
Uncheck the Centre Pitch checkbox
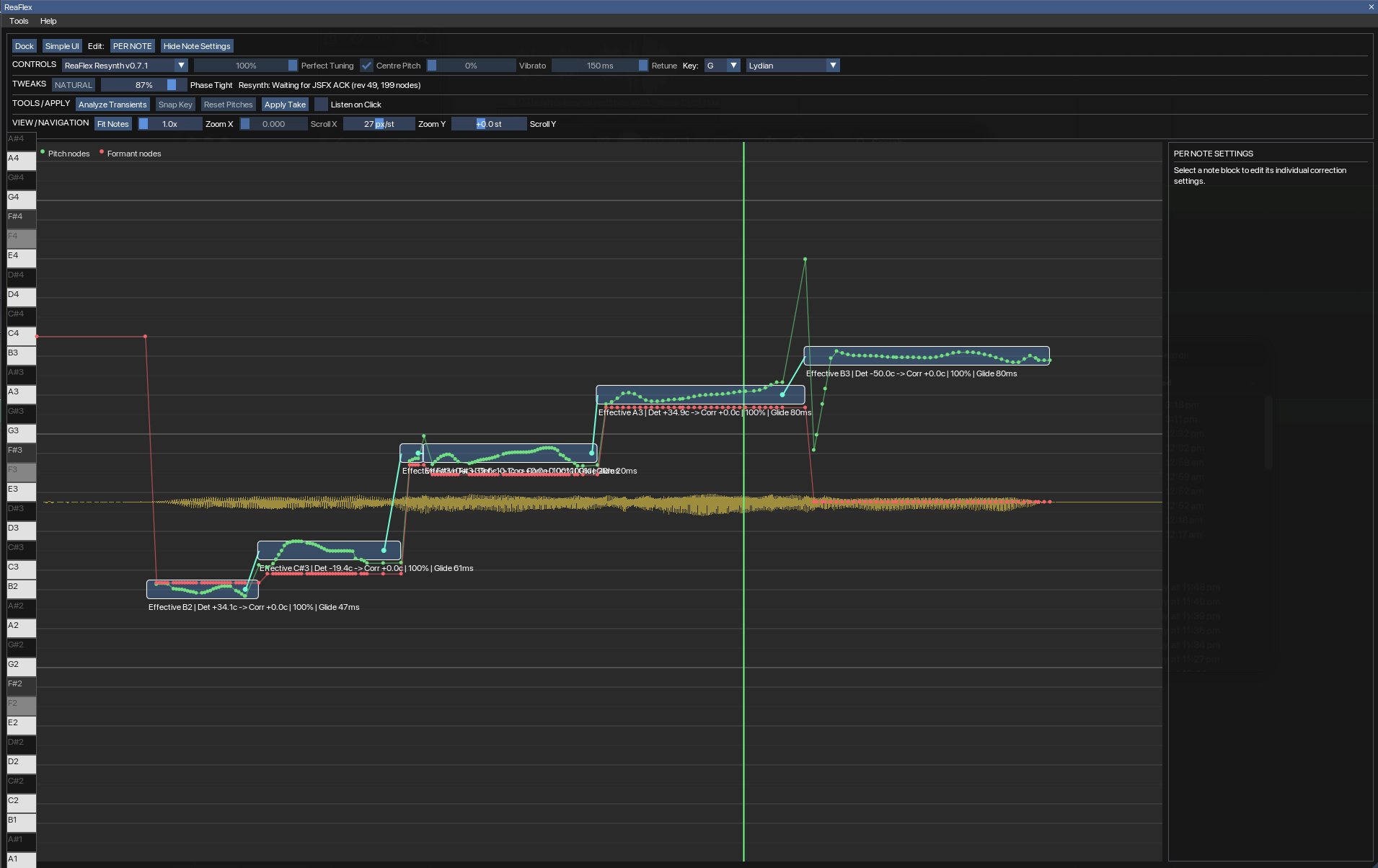[367, 66]
